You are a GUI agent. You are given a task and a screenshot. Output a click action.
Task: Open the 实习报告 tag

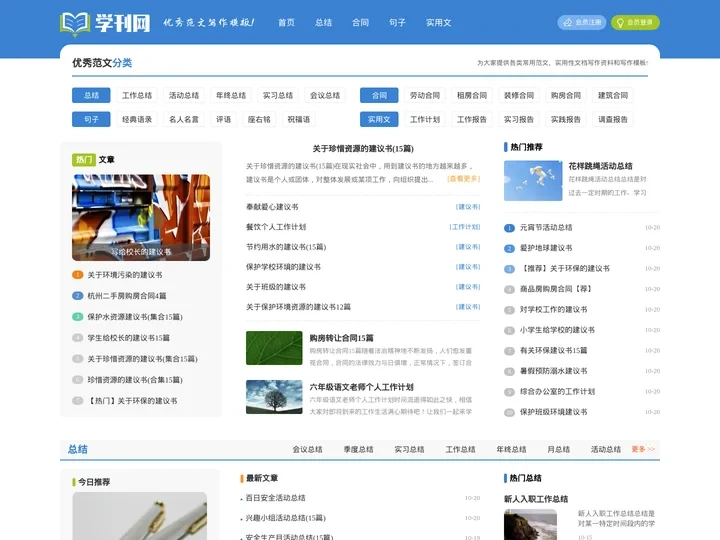point(519,119)
